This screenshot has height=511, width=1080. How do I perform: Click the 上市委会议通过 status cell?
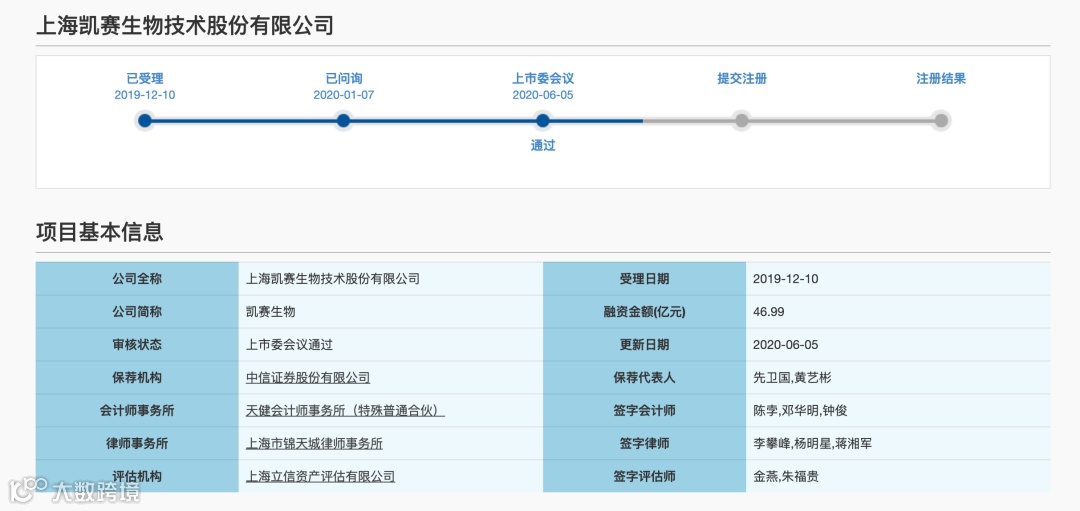[x=391, y=345]
